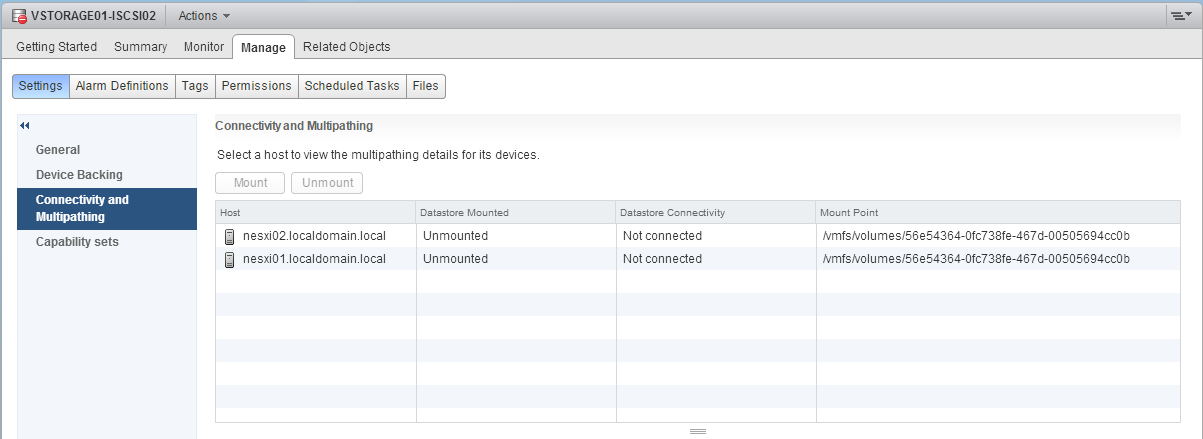Open Alarm Definitions sub-tab
The width and height of the screenshot is (1203, 439).
click(x=122, y=86)
